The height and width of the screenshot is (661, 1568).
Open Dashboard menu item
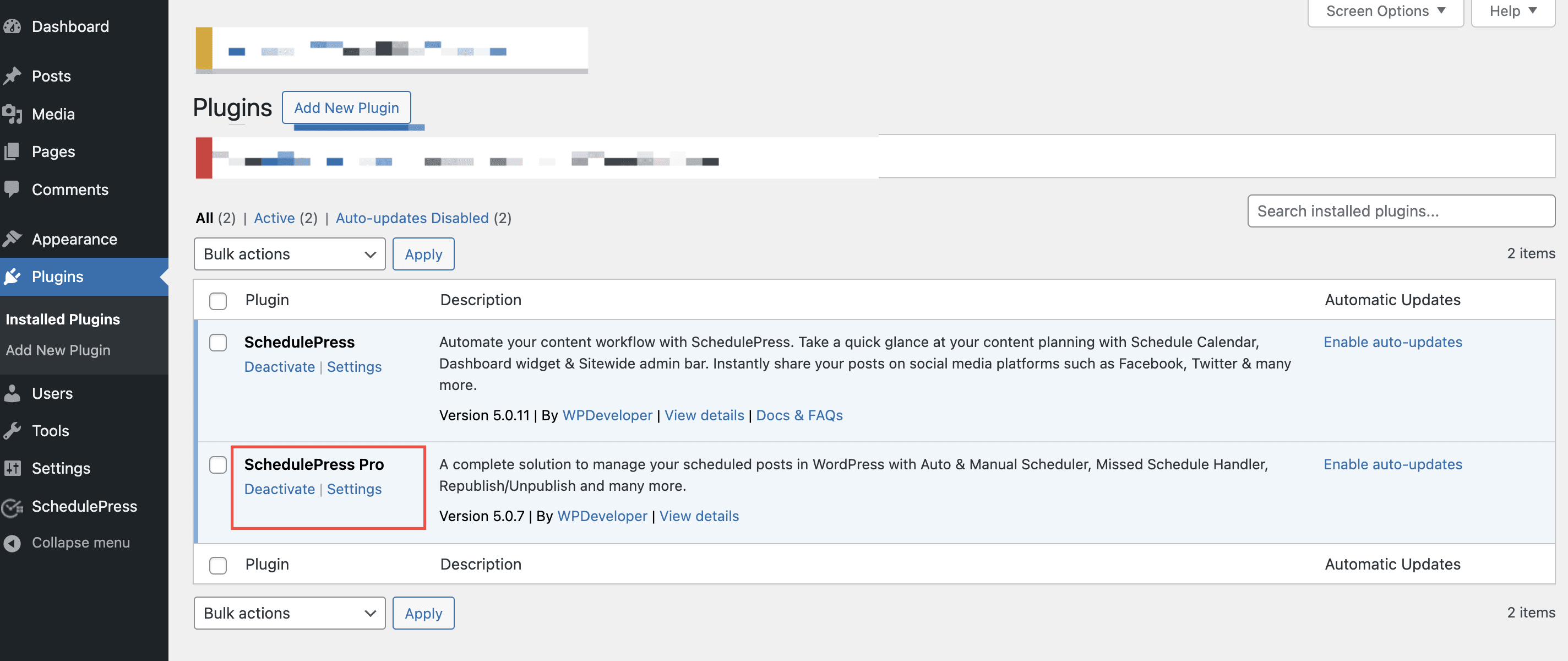70,26
